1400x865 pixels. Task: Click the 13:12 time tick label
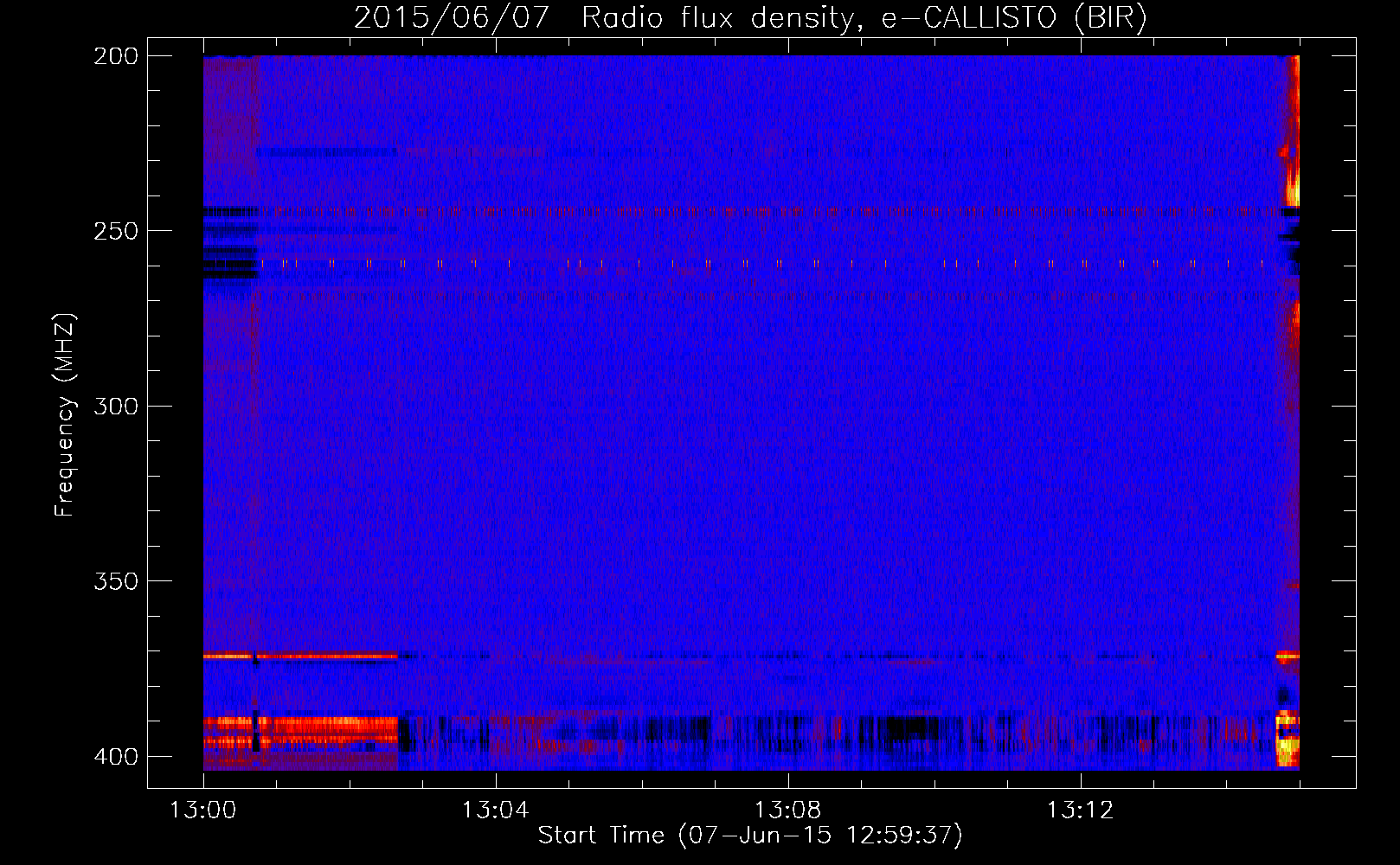pyautogui.click(x=1080, y=811)
